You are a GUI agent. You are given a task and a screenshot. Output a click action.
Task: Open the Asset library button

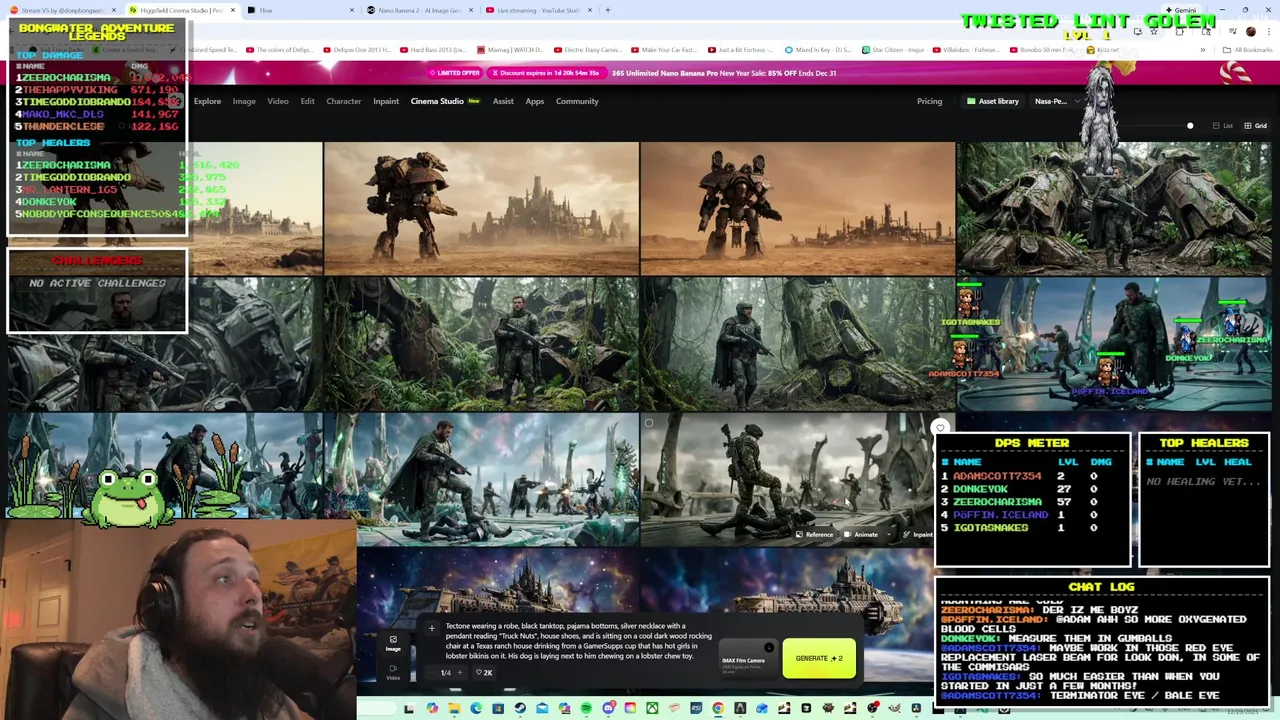[x=992, y=101]
